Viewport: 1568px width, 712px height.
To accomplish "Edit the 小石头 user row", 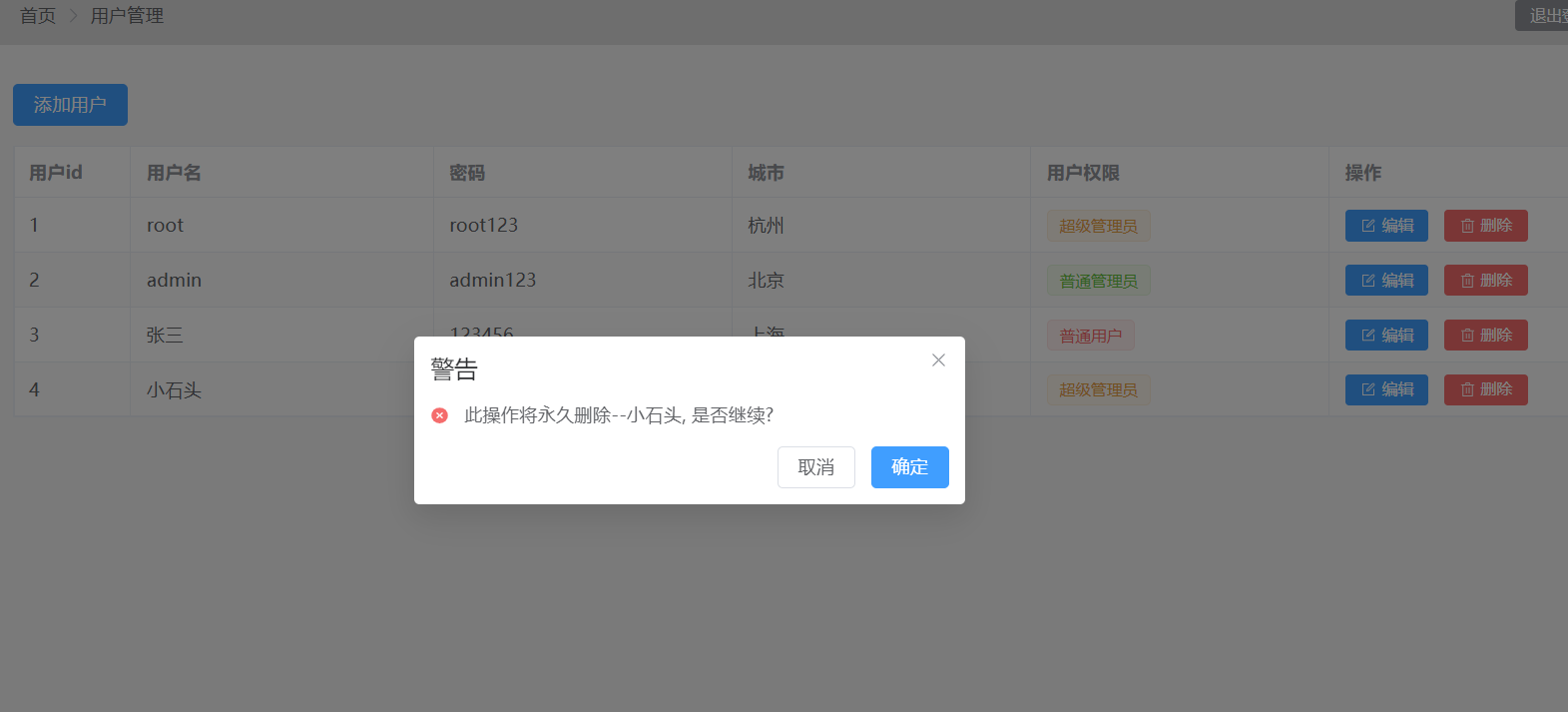I will [1386, 389].
